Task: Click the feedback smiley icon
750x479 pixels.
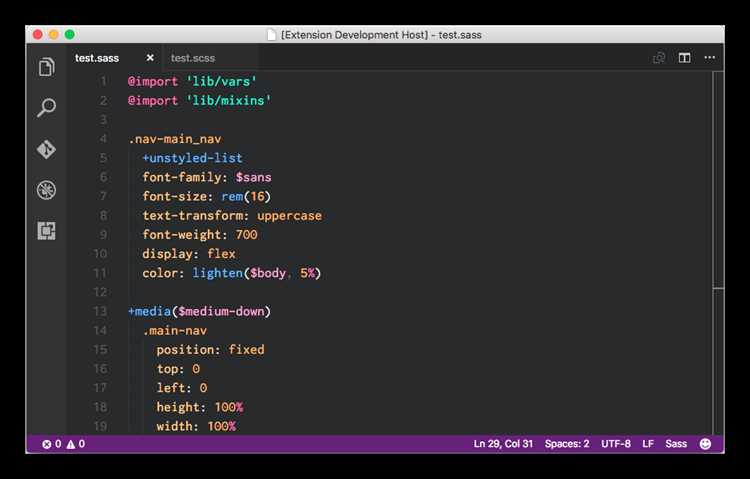Action: pyautogui.click(x=706, y=443)
